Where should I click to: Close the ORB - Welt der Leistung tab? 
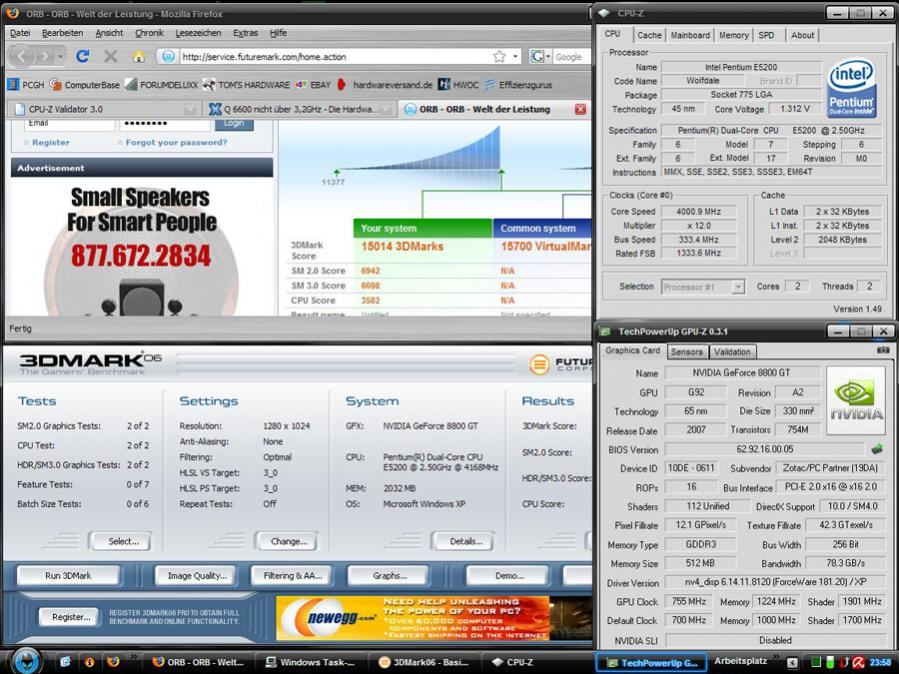[x=580, y=109]
